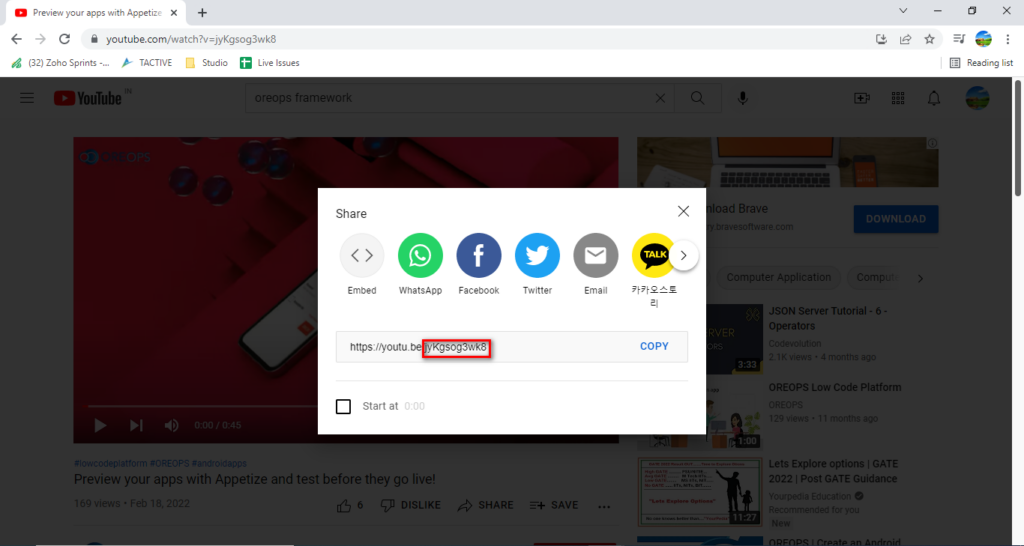The height and width of the screenshot is (546, 1024).
Task: Open media control icon in Chrome toolbar
Action: 959,39
